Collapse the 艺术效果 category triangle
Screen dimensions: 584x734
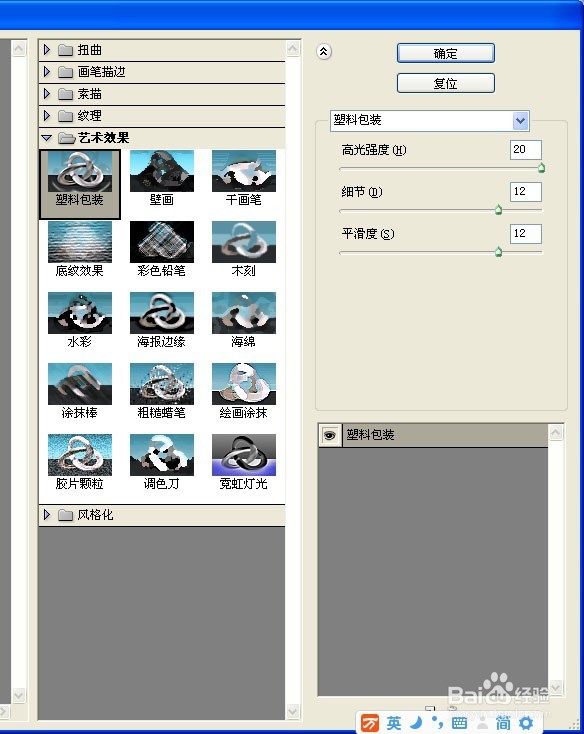[x=47, y=138]
